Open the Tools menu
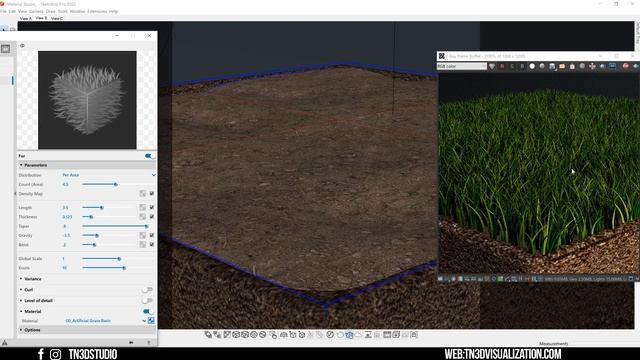640x360 pixels. pos(63,11)
